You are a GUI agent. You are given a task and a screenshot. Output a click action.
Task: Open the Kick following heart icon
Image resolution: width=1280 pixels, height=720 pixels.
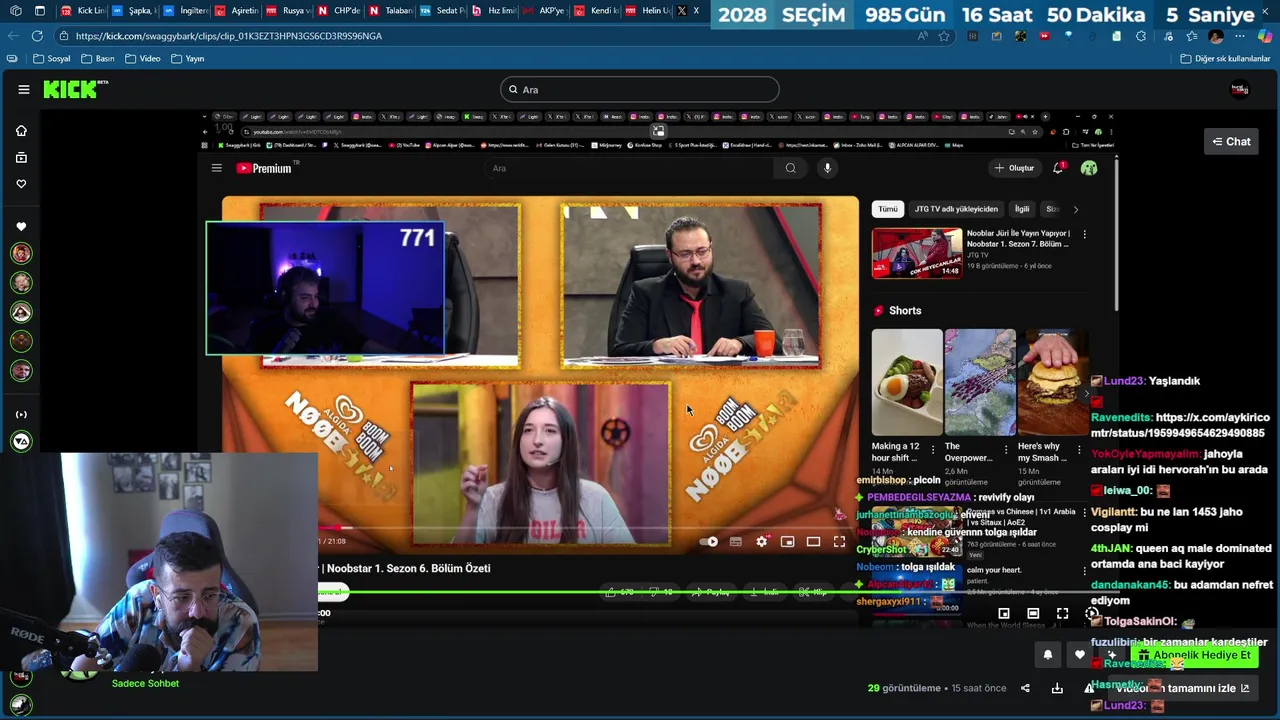click(x=21, y=184)
